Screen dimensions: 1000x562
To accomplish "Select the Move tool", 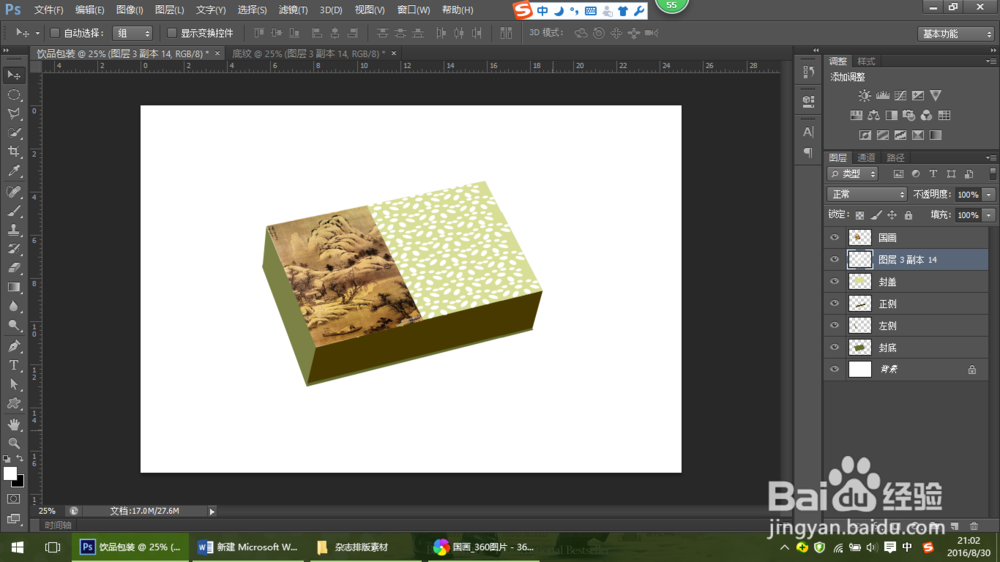I will (x=13, y=75).
